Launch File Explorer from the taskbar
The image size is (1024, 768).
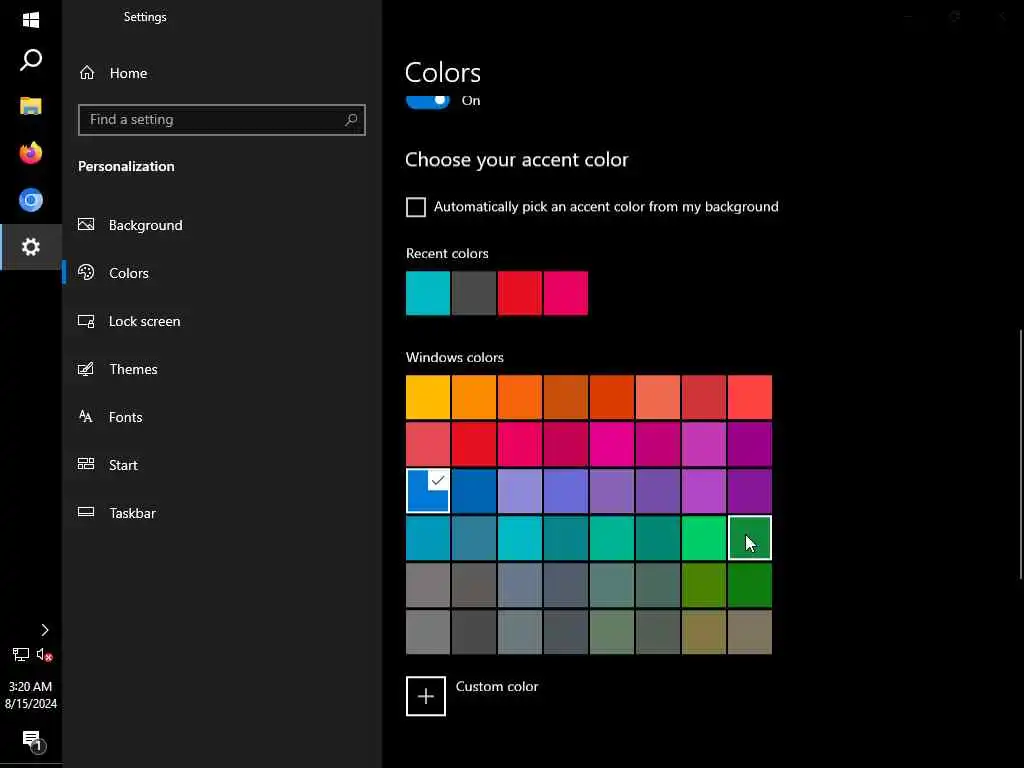click(x=31, y=106)
